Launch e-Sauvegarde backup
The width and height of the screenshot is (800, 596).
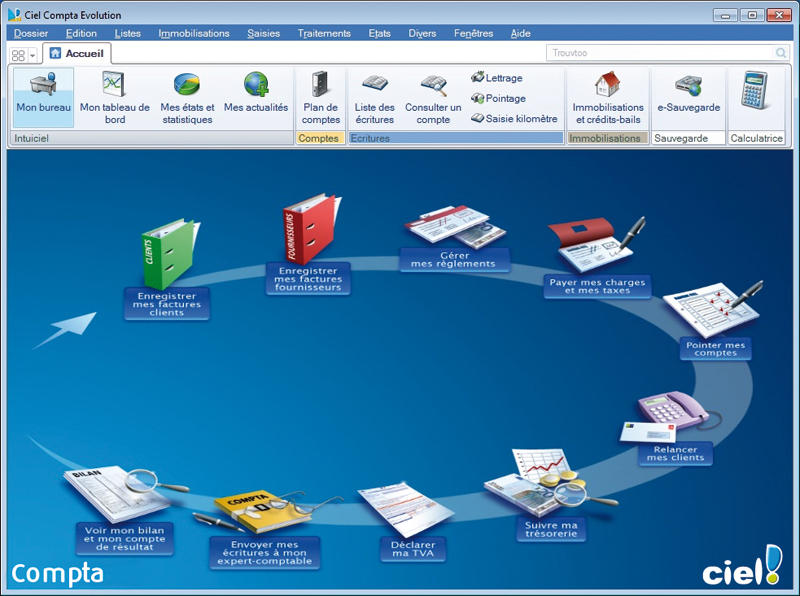(x=688, y=94)
